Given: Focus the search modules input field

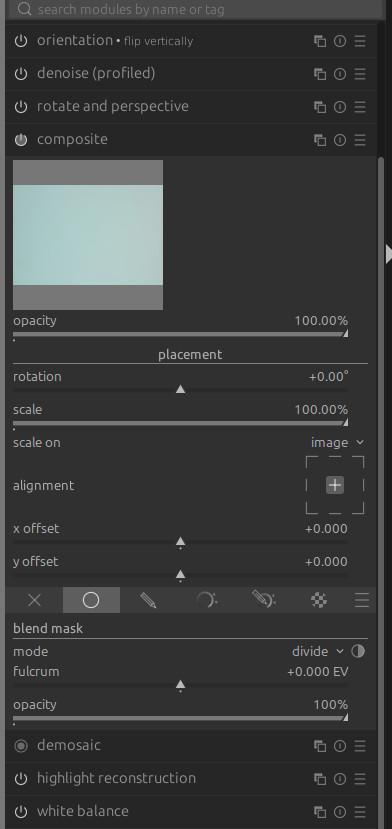Looking at the screenshot, I should pos(194,10).
